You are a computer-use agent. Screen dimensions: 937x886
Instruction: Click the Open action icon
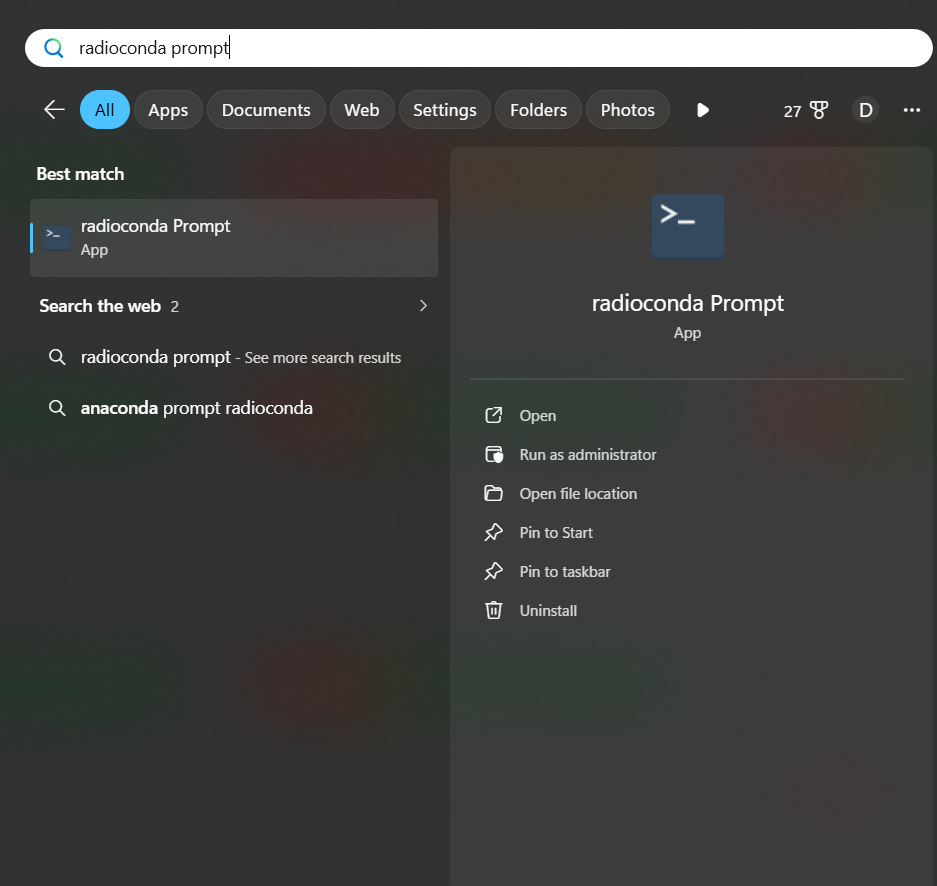tap(494, 415)
